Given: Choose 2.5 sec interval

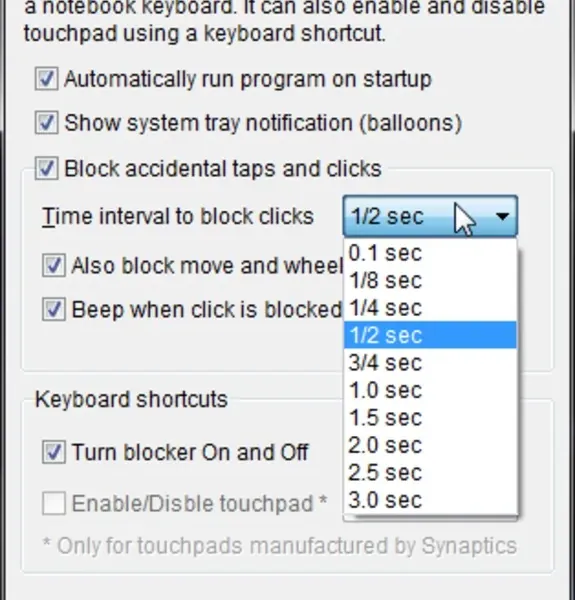Looking at the screenshot, I should [x=430, y=473].
